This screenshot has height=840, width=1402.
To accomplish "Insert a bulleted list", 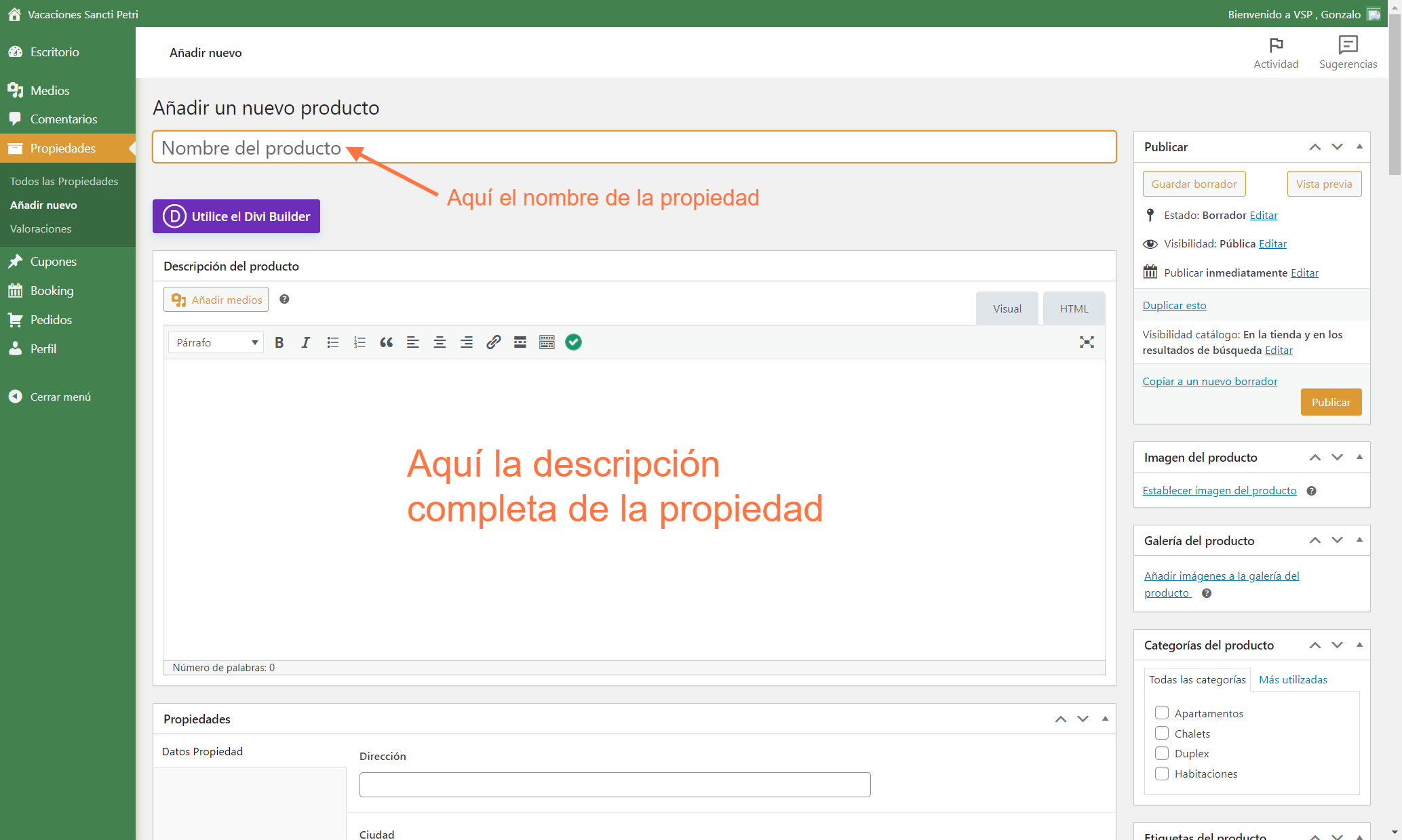I will point(332,342).
